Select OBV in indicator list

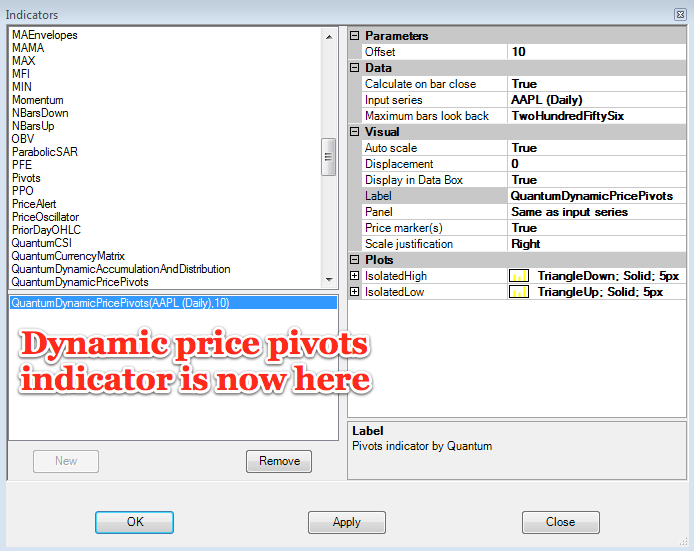tap(23, 139)
